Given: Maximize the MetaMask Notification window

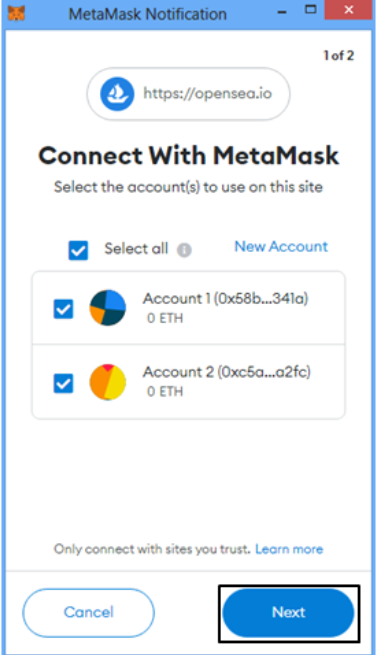Looking at the screenshot, I should pos(310,10).
